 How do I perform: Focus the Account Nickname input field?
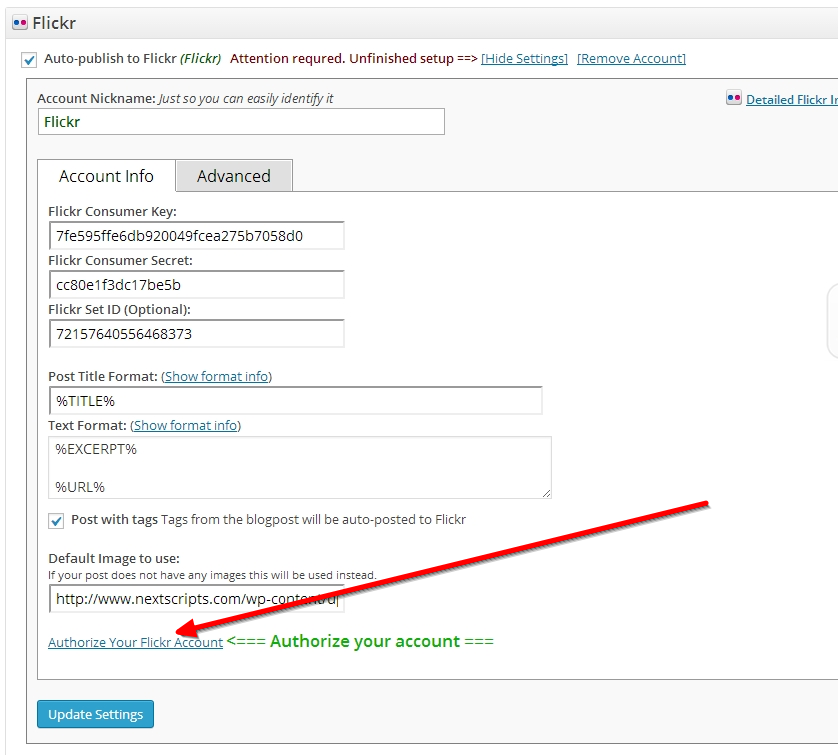[241, 122]
